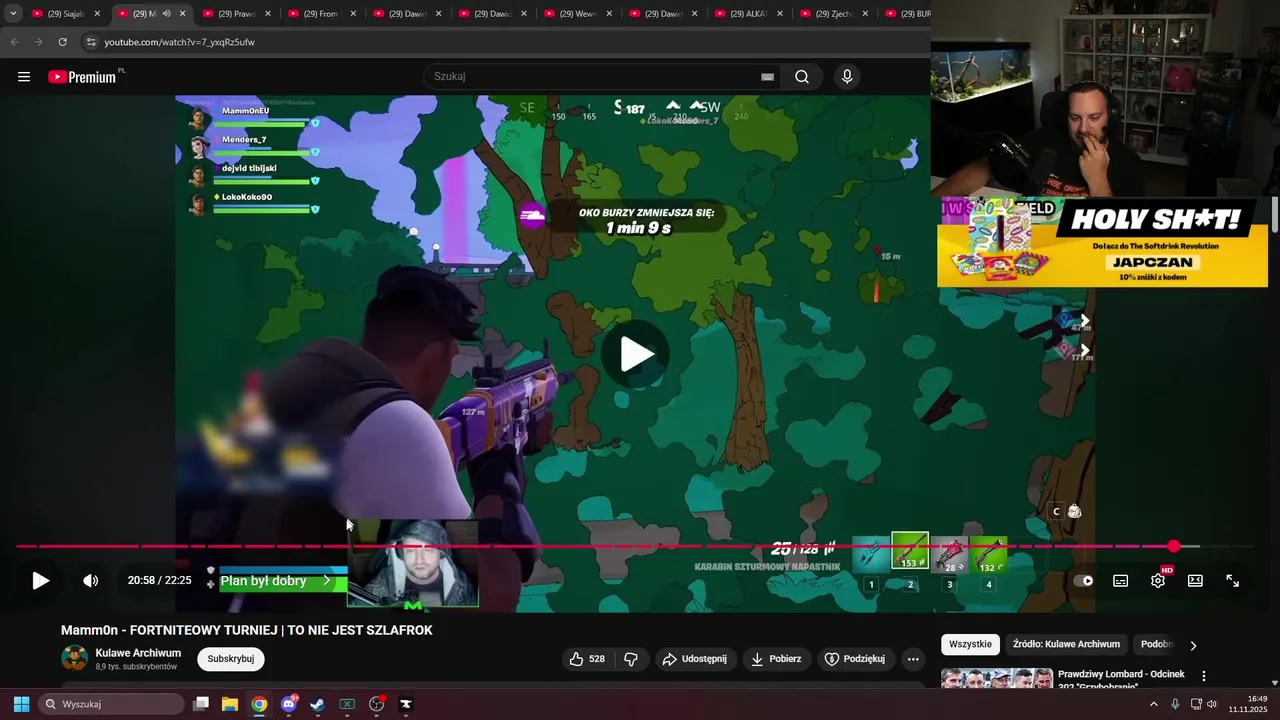This screenshot has height=720, width=1280.
Task: Open Task View on the taskbar
Action: 201,704
